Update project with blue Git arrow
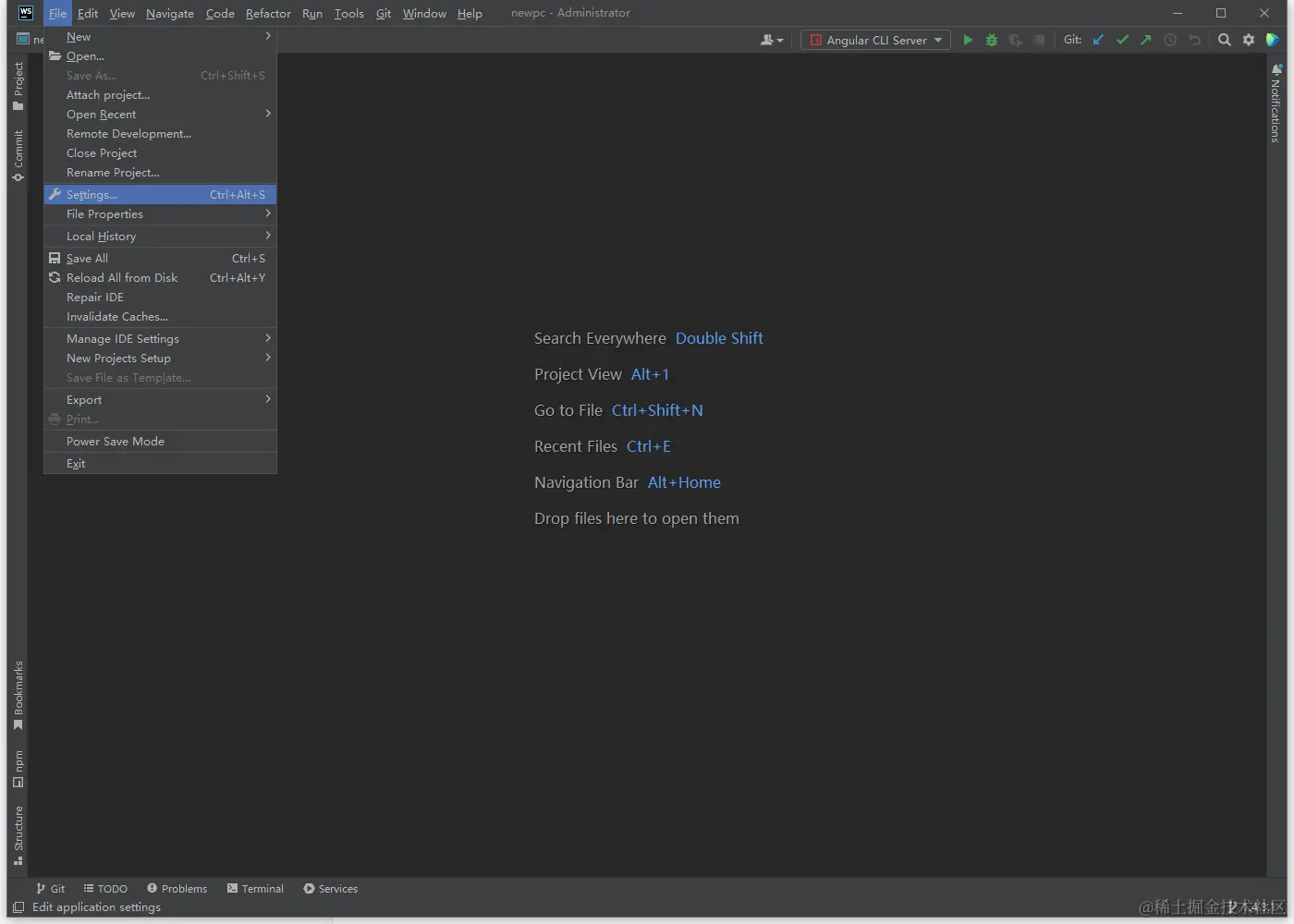This screenshot has width=1294, height=924. (x=1098, y=40)
